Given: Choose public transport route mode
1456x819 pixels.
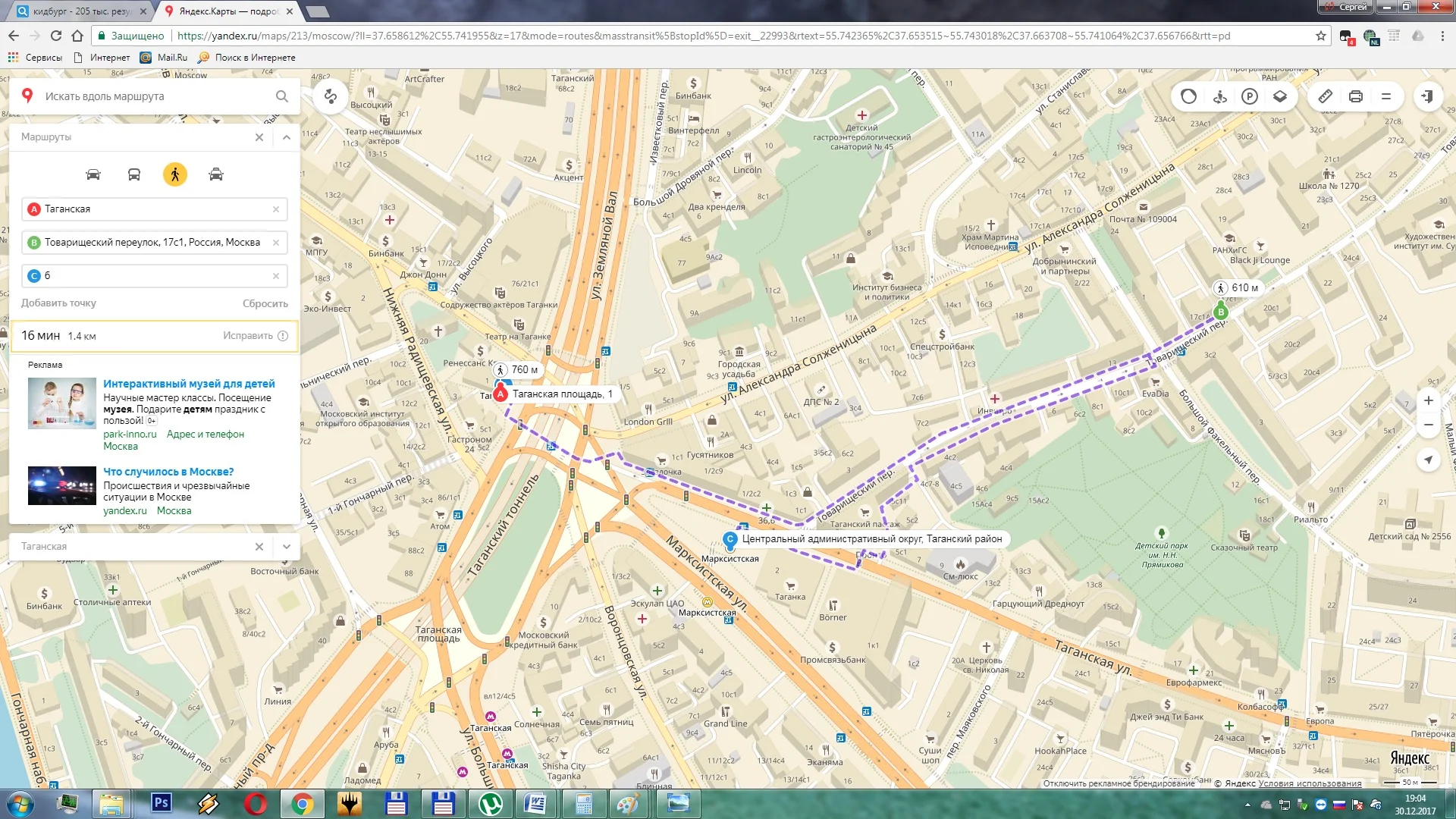Looking at the screenshot, I should pyautogui.click(x=133, y=175).
